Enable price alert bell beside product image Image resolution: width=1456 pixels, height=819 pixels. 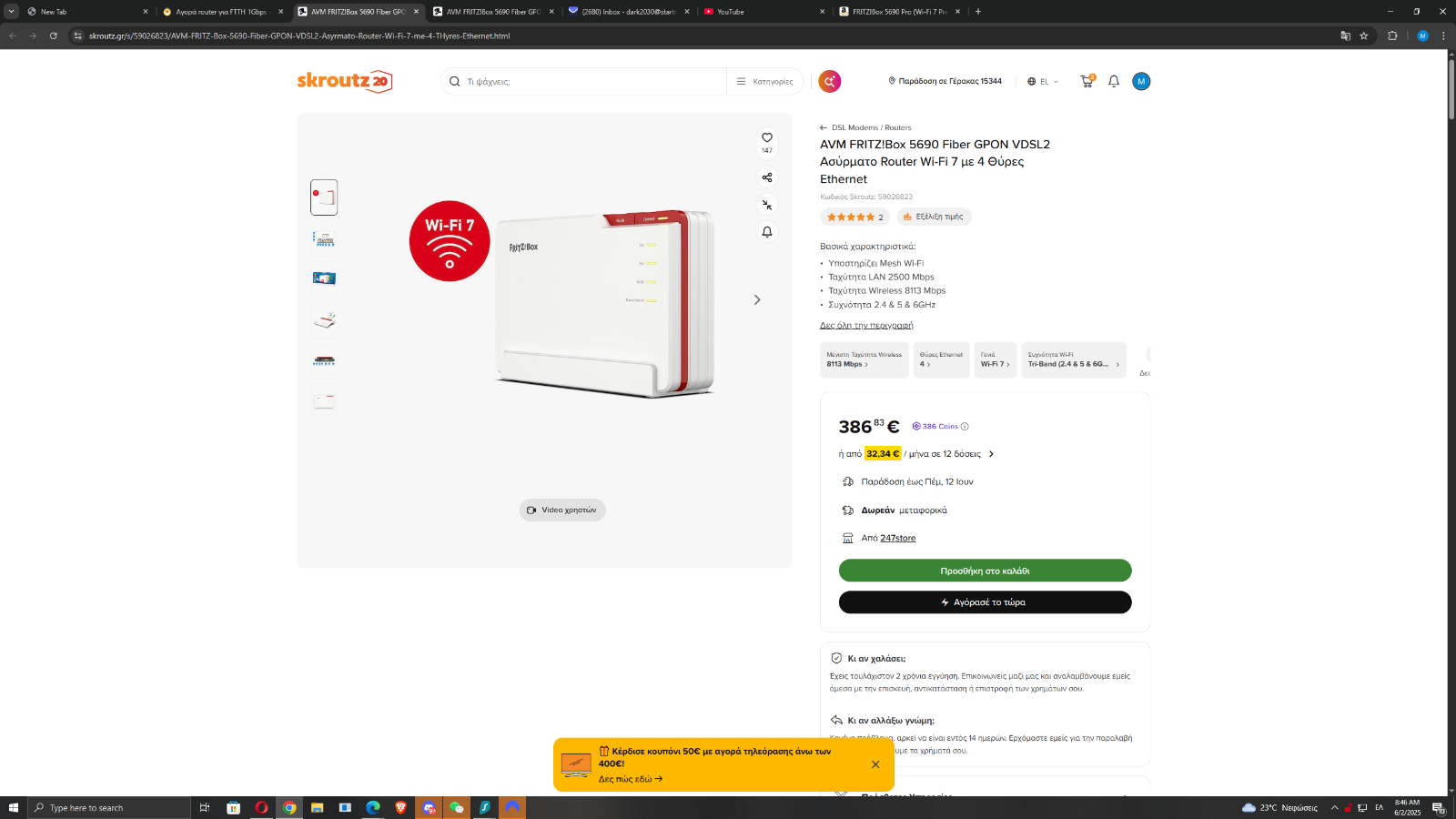pos(767,232)
